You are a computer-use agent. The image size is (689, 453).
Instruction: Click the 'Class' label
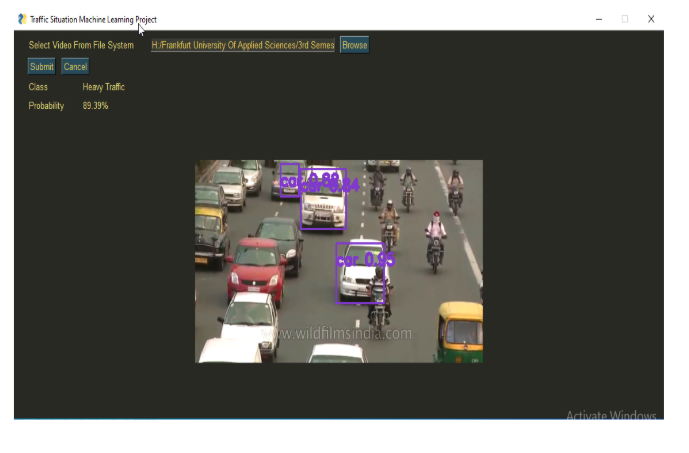point(38,87)
